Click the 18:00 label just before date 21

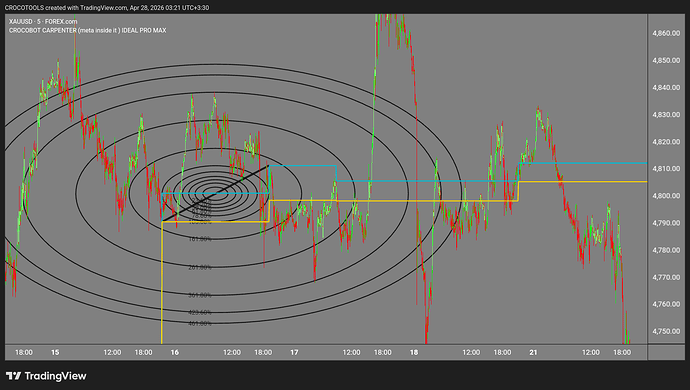(503, 353)
